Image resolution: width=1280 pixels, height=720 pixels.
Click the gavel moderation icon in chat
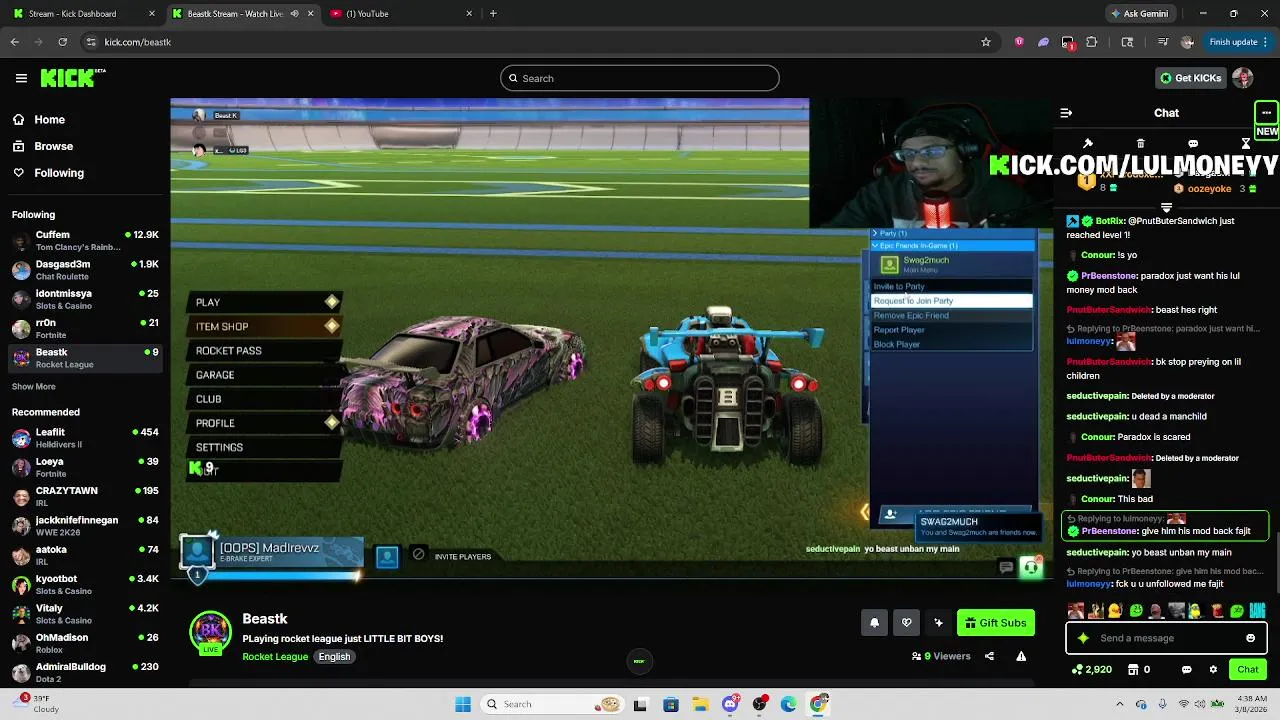pyautogui.click(x=1088, y=143)
